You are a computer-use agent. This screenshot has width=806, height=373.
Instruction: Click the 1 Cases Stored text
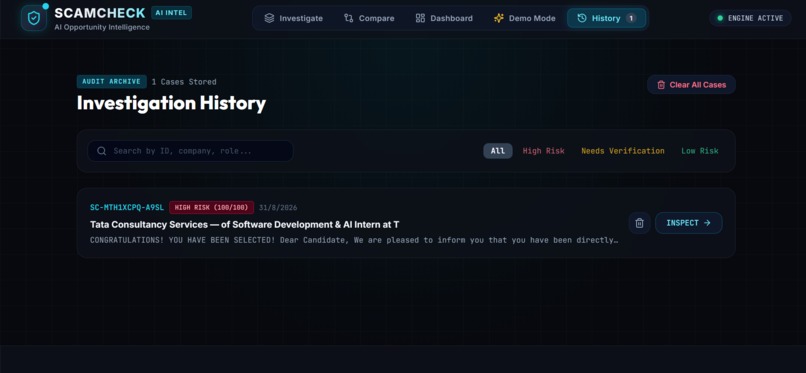[184, 82]
